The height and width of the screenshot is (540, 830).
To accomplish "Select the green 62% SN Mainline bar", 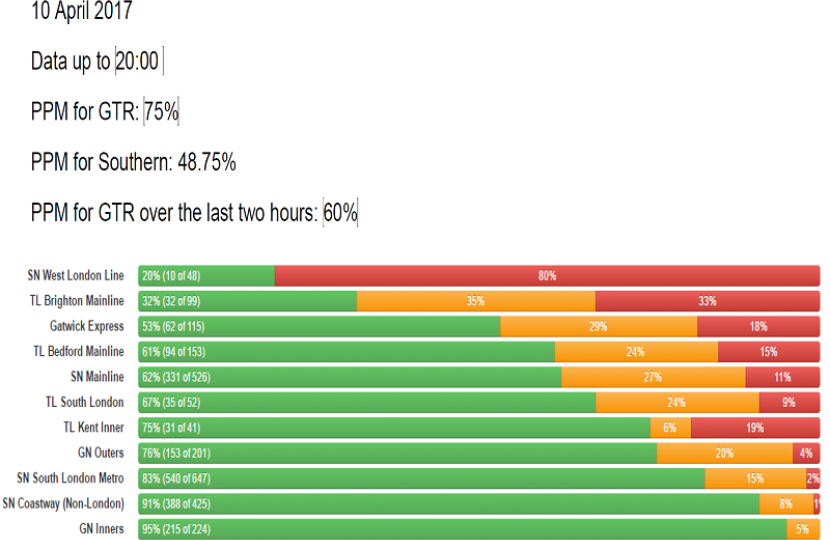I will tap(350, 377).
